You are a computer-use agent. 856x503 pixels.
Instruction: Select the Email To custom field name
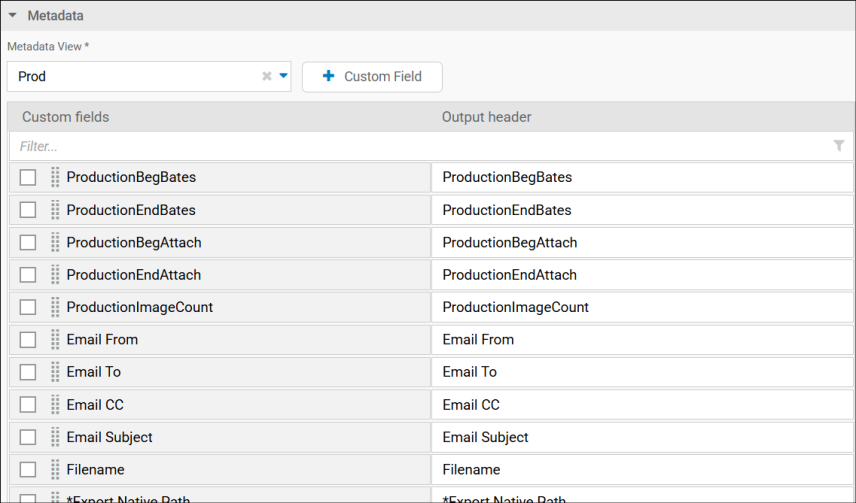pyautogui.click(x=93, y=372)
